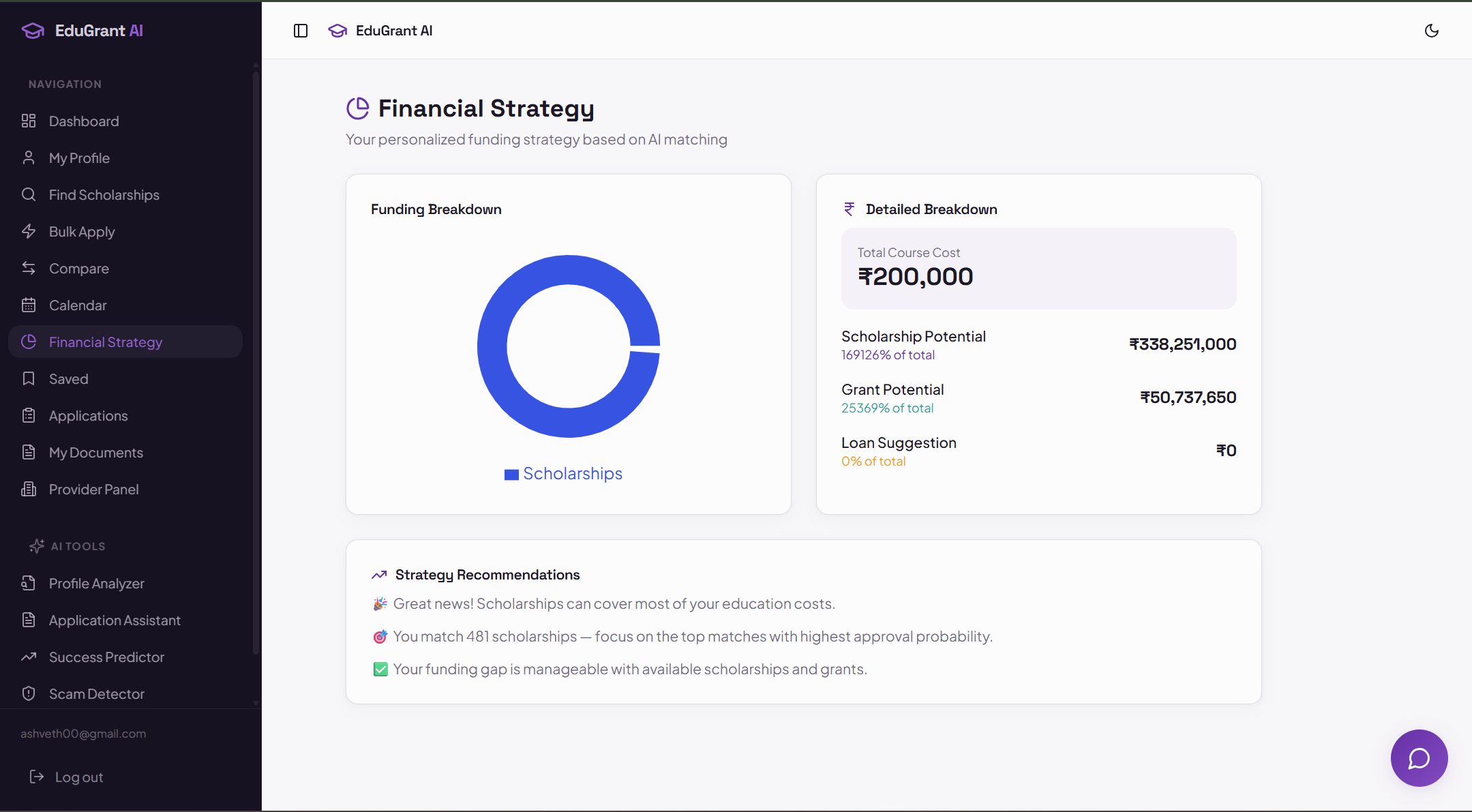Click the Scam Detector shield icon

(x=29, y=693)
